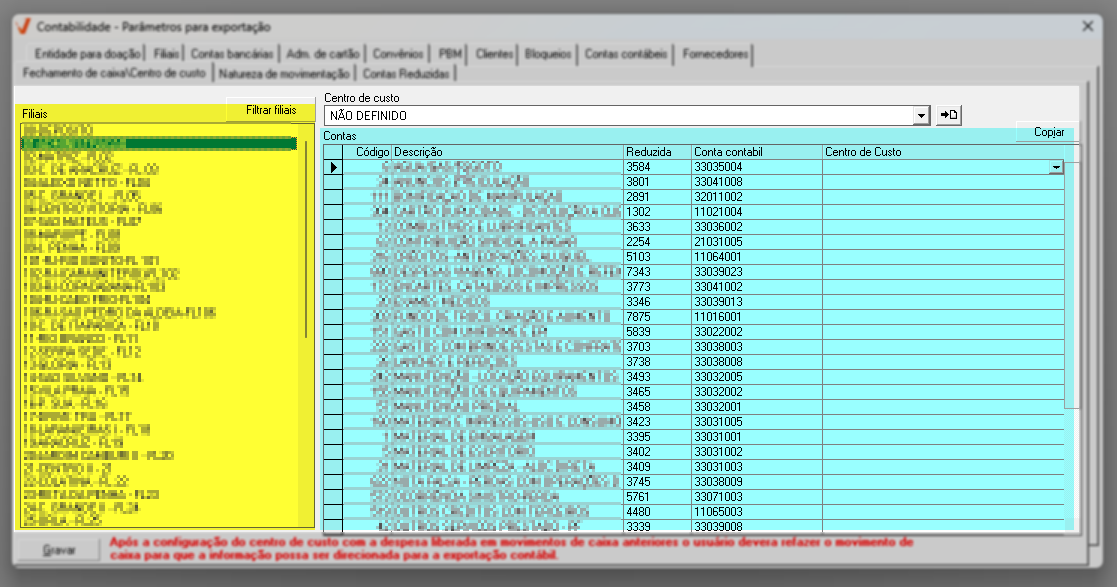Click the current-row arrow marker in the Contas grid
The height and width of the screenshot is (587, 1117).
click(332, 167)
